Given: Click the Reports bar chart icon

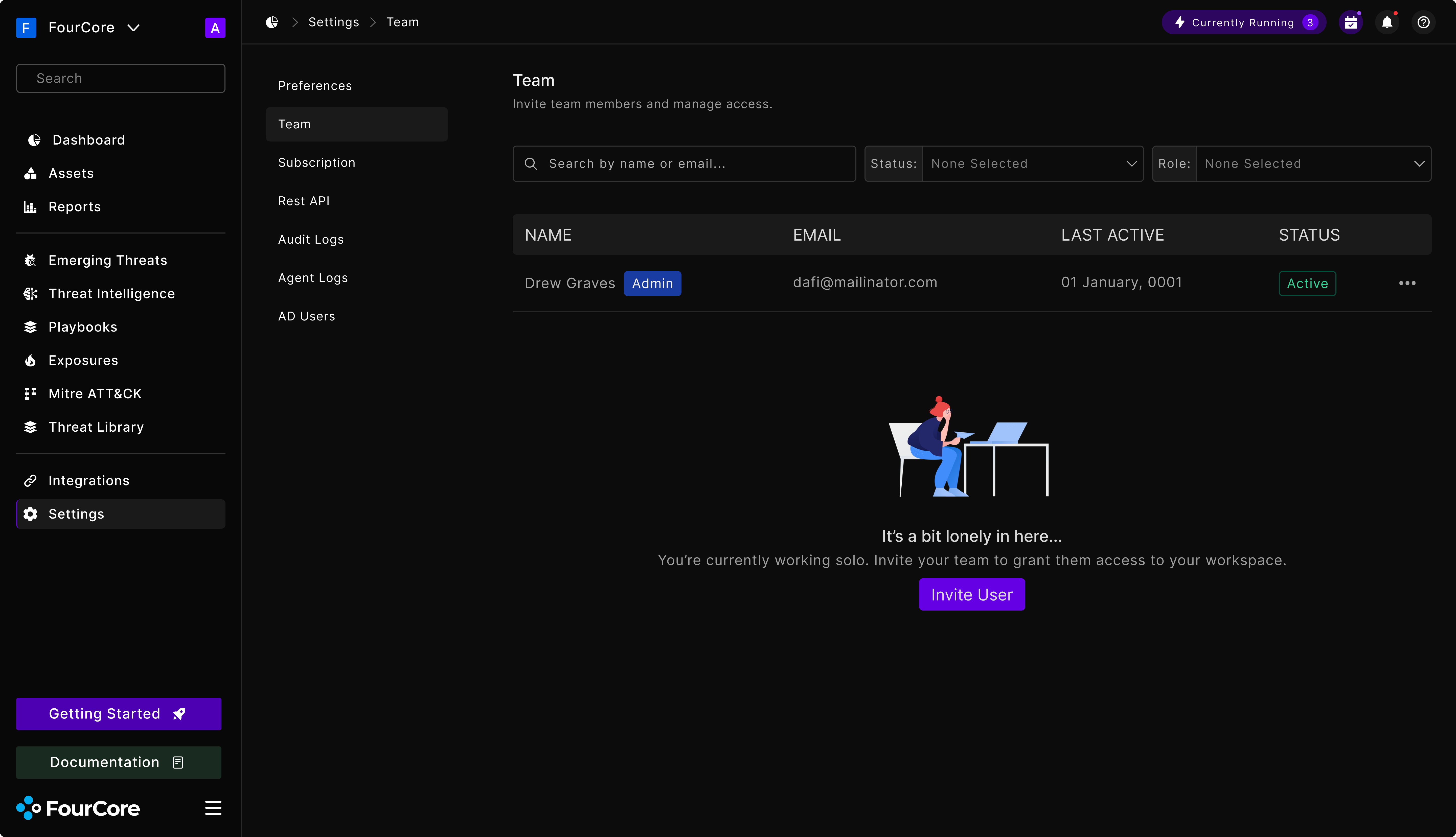Looking at the screenshot, I should [x=31, y=207].
